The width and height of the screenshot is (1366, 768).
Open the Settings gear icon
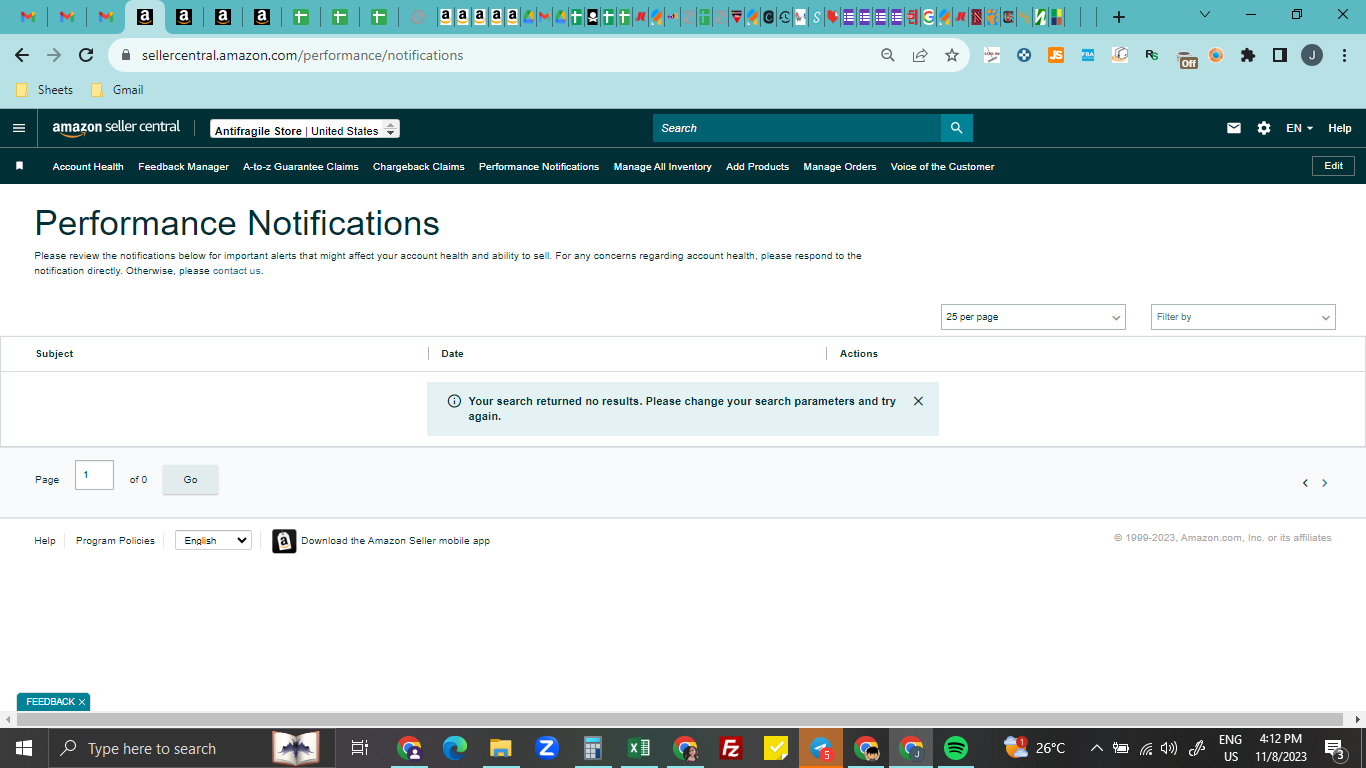[1264, 128]
